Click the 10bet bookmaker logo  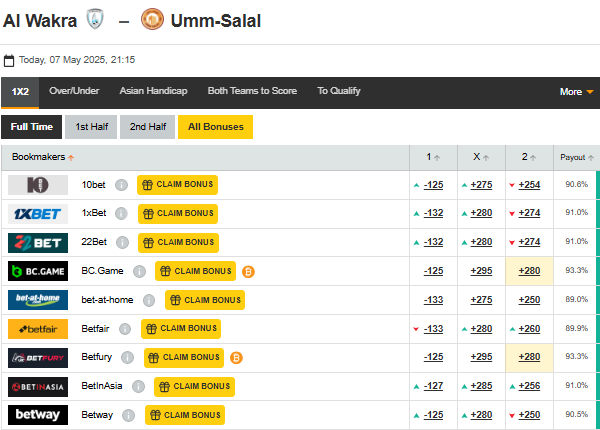coord(38,185)
